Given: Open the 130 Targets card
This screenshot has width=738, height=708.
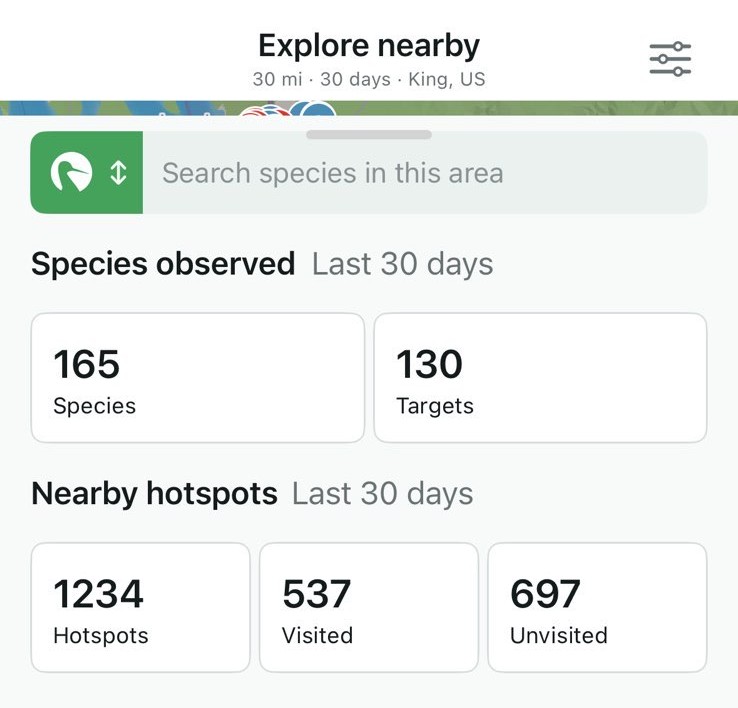Looking at the screenshot, I should click(540, 377).
